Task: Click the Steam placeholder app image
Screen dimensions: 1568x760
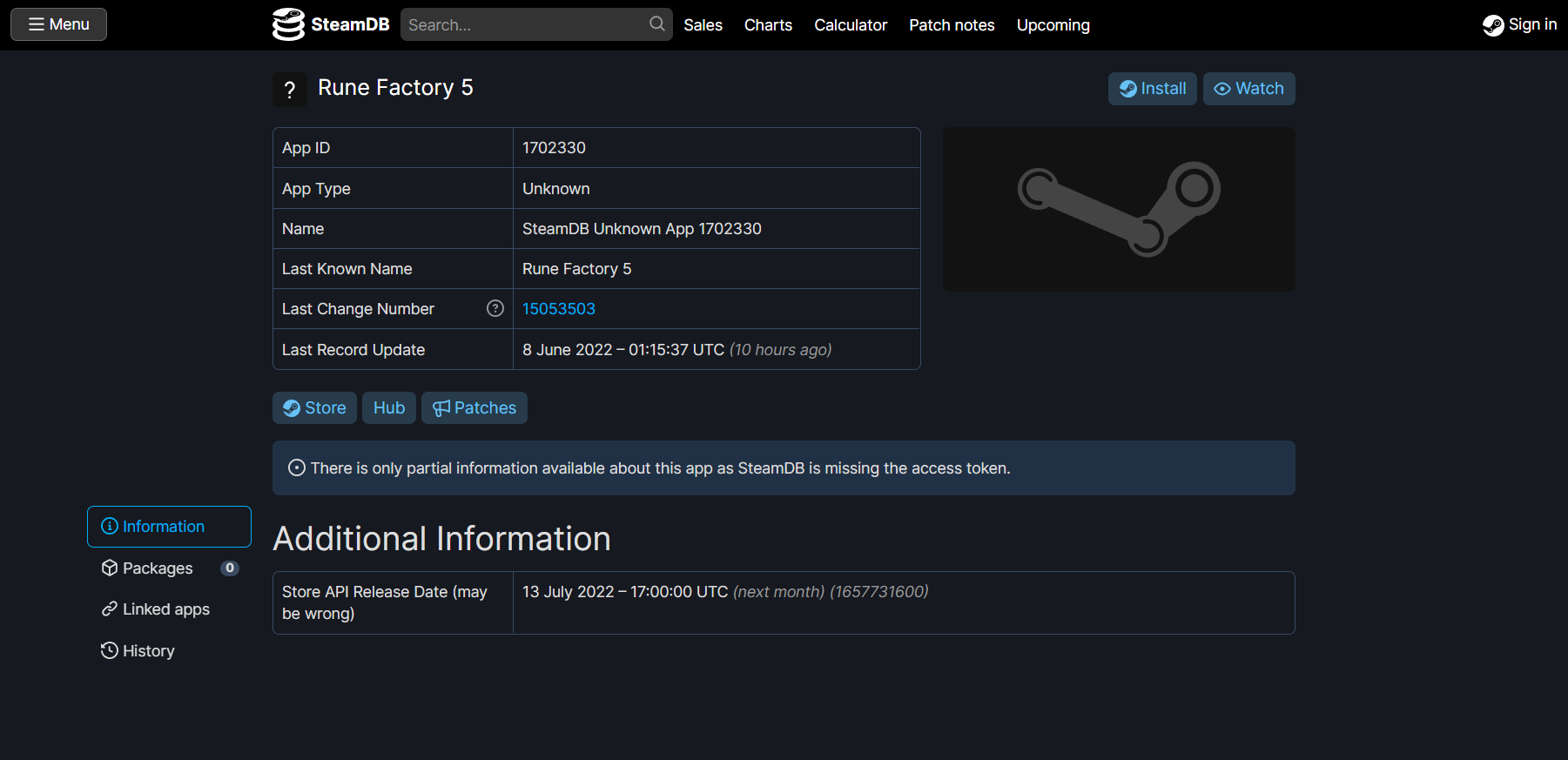Action: click(x=1119, y=209)
